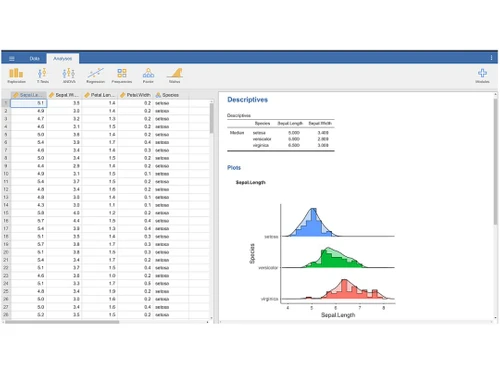Viewport: 500px width, 375px height.
Task: Select row header number 20
Action: point(6,252)
